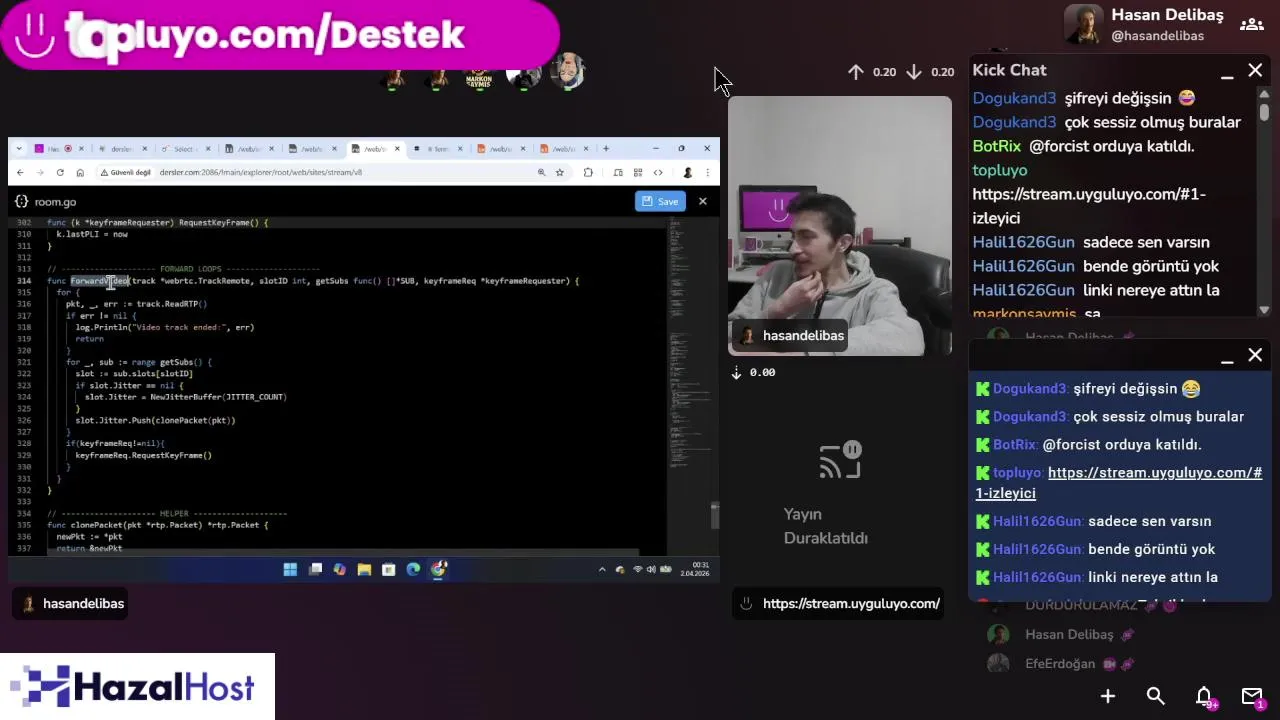Open the browser extensions puzzle icon
This screenshot has height=720, width=1280.
click(x=588, y=172)
